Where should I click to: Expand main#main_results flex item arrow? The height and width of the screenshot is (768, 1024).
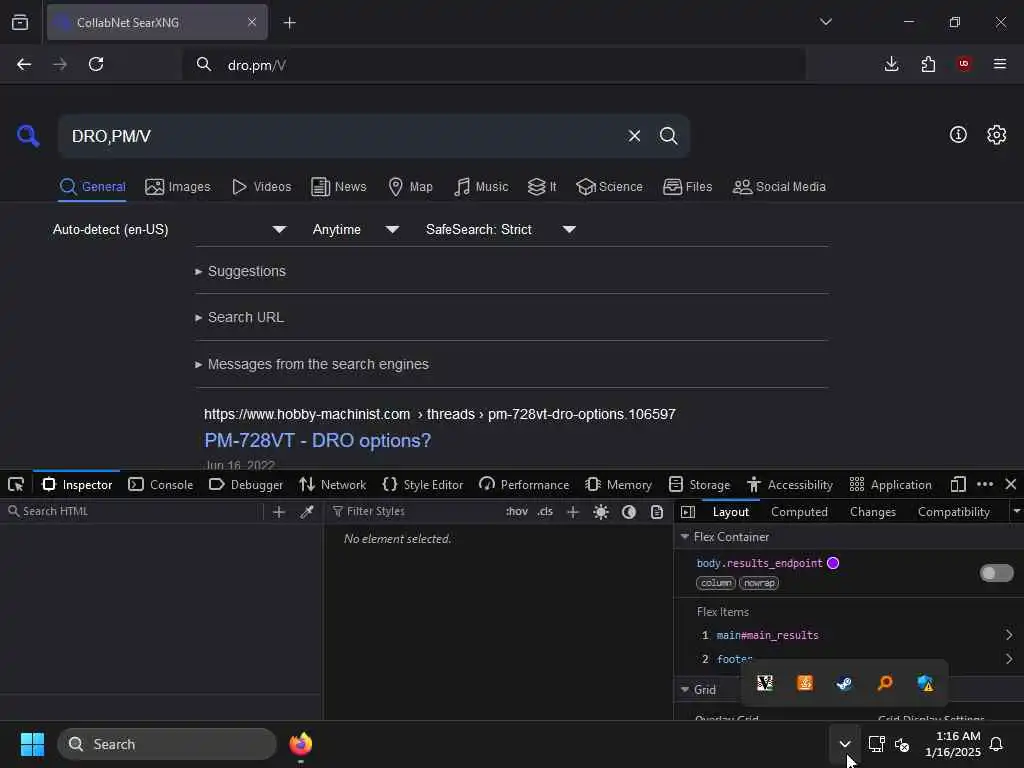[1009, 635]
